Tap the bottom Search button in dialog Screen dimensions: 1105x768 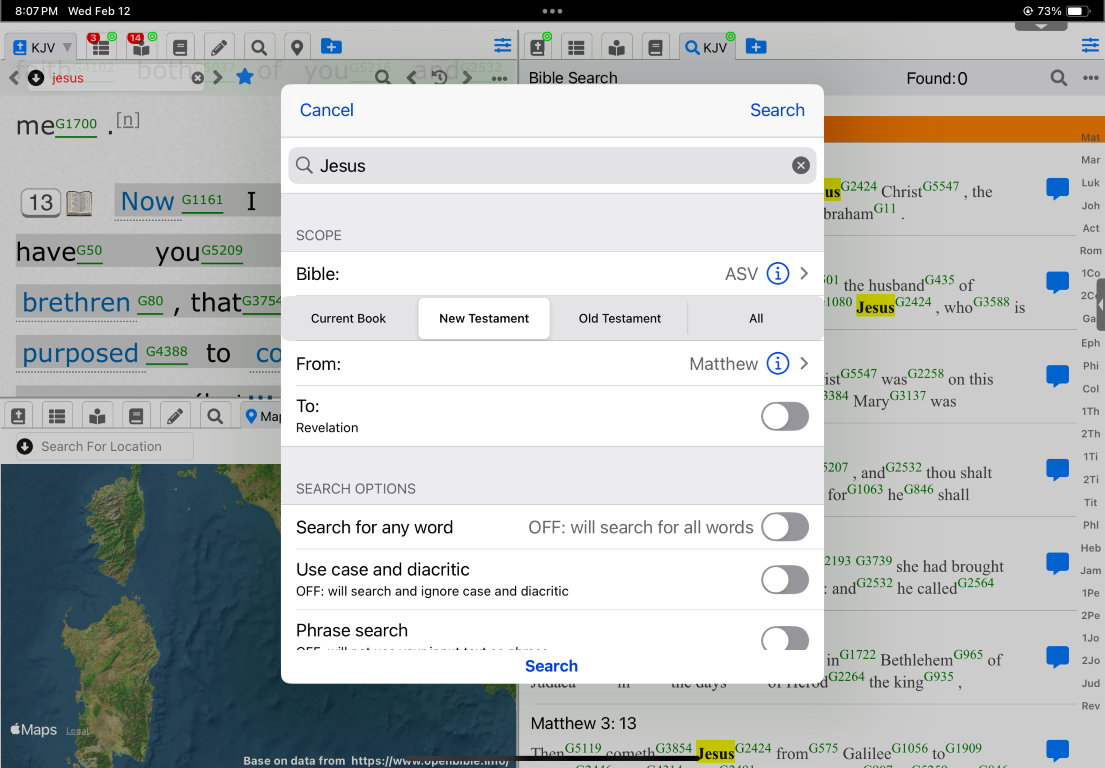(551, 666)
